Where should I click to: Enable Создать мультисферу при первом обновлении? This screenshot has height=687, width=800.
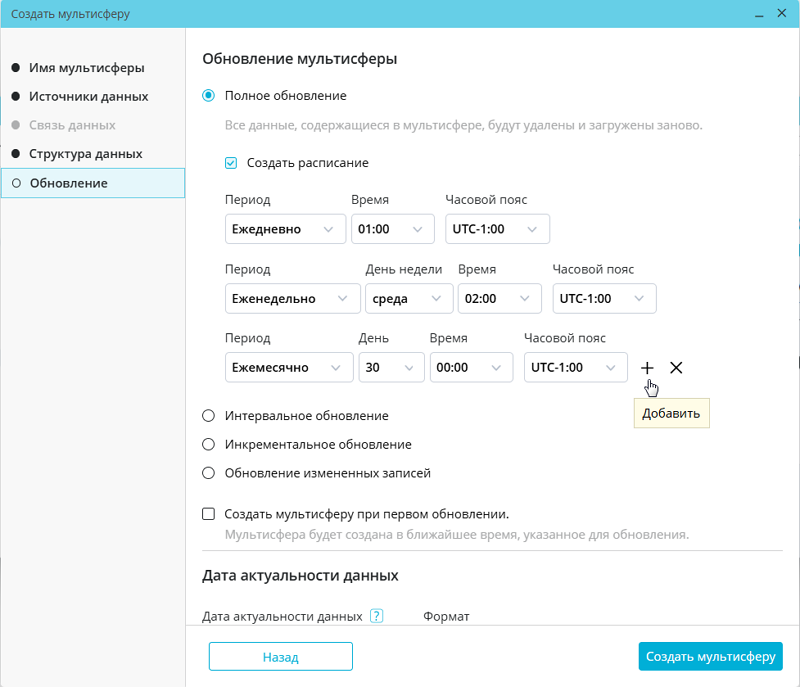(x=209, y=514)
